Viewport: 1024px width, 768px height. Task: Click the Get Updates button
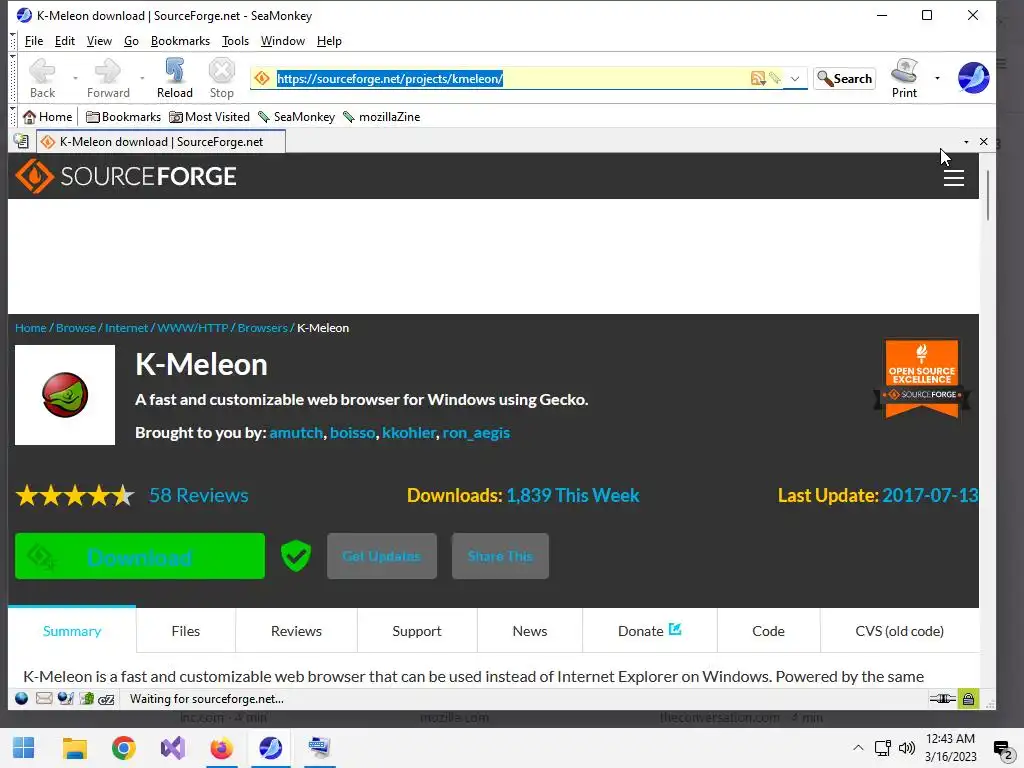[x=381, y=556]
